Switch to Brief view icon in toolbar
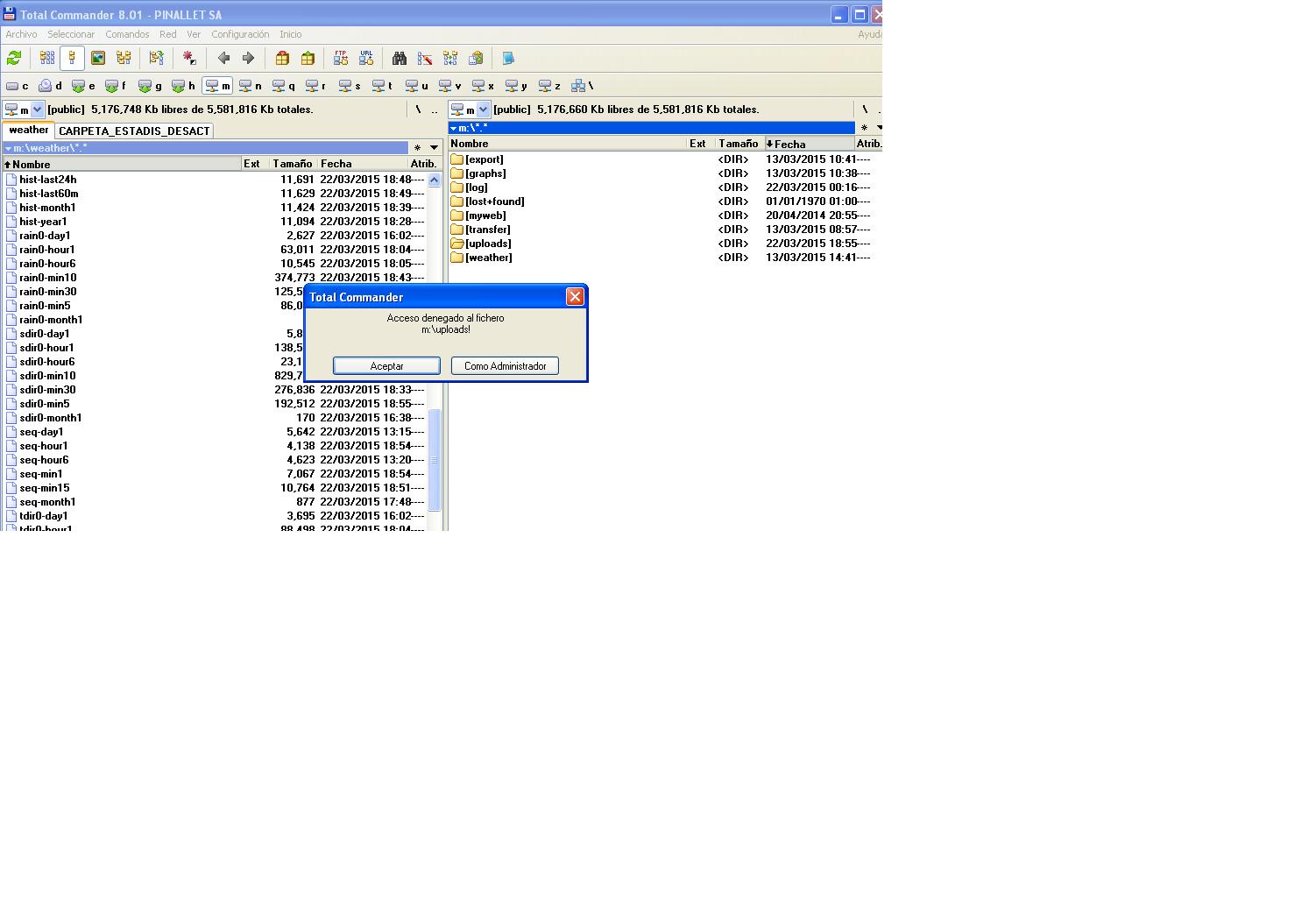Screen dimensions: 1316x898 47,59
